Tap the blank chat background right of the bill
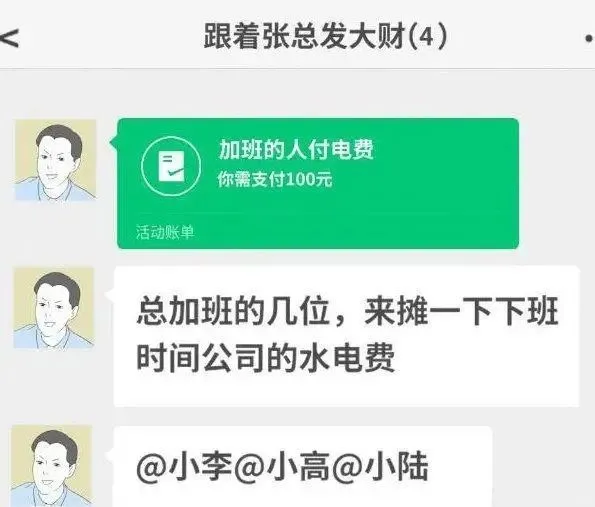This screenshot has height=507, width=595. click(556, 184)
